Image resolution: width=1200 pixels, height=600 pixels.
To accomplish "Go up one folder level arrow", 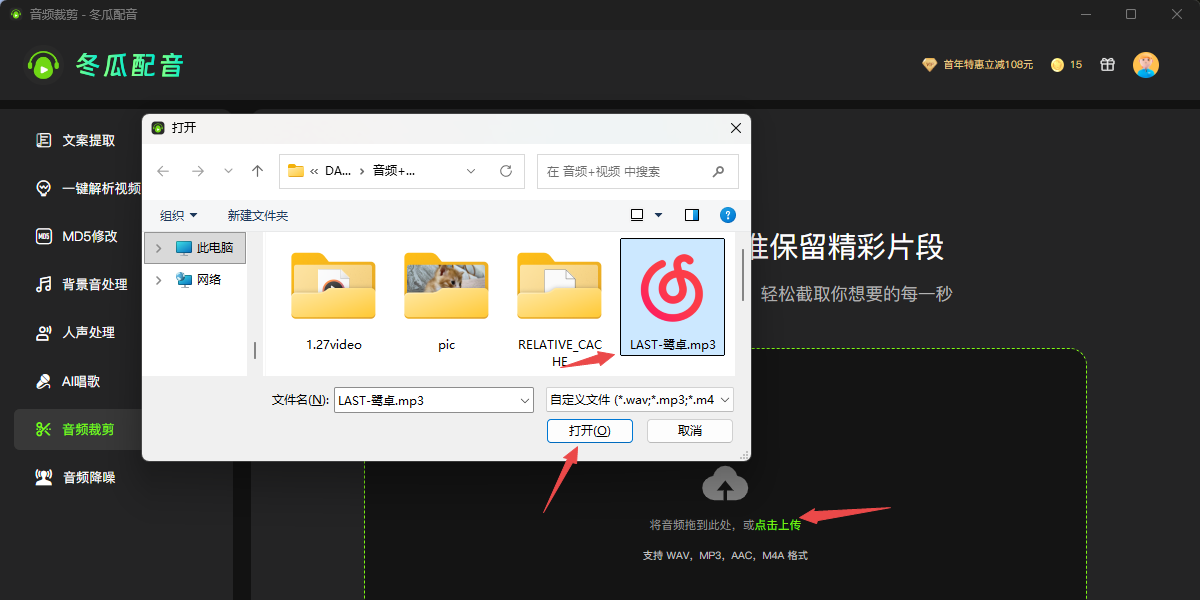I will click(x=257, y=171).
